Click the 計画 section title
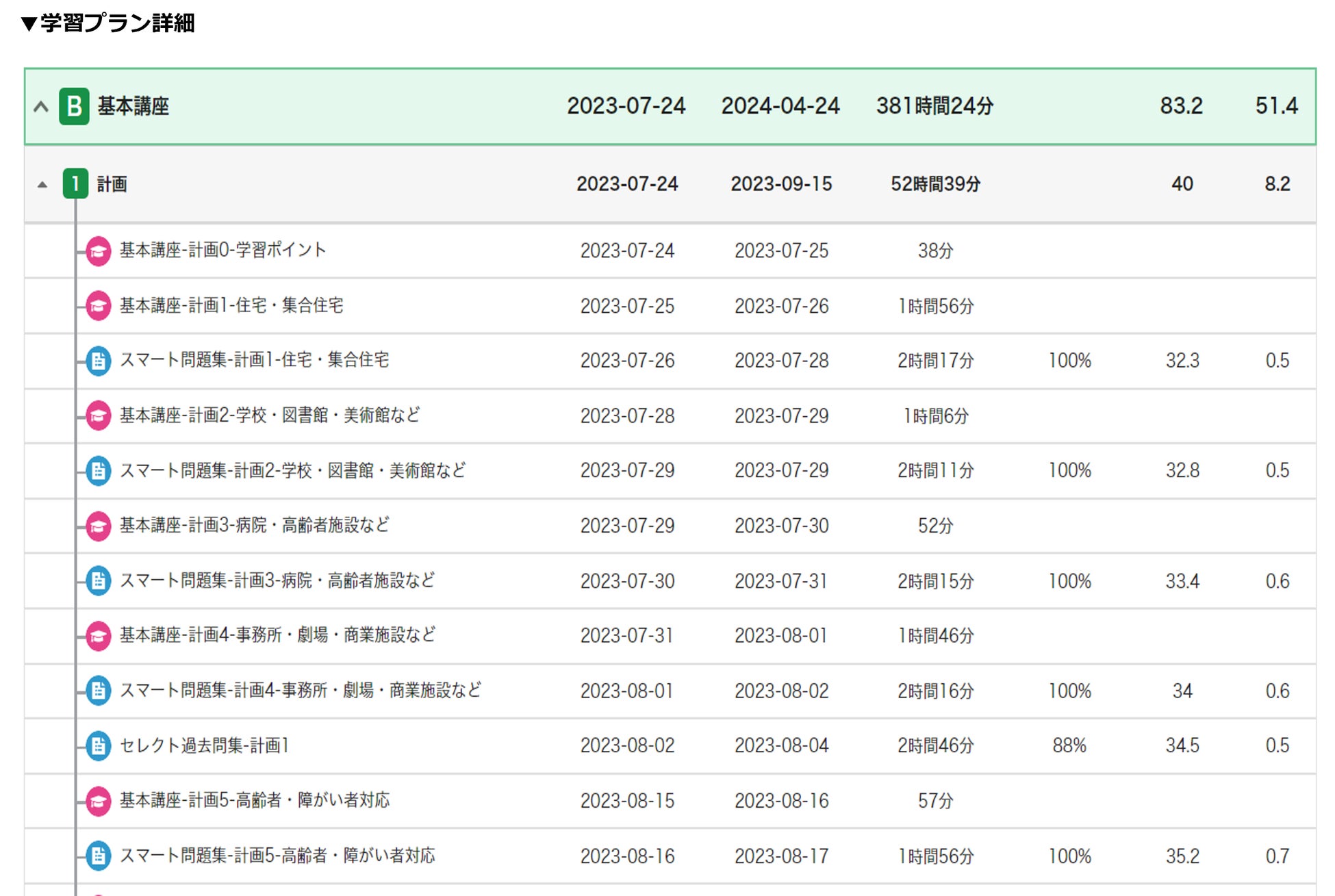The image size is (1335, 896). [112, 185]
